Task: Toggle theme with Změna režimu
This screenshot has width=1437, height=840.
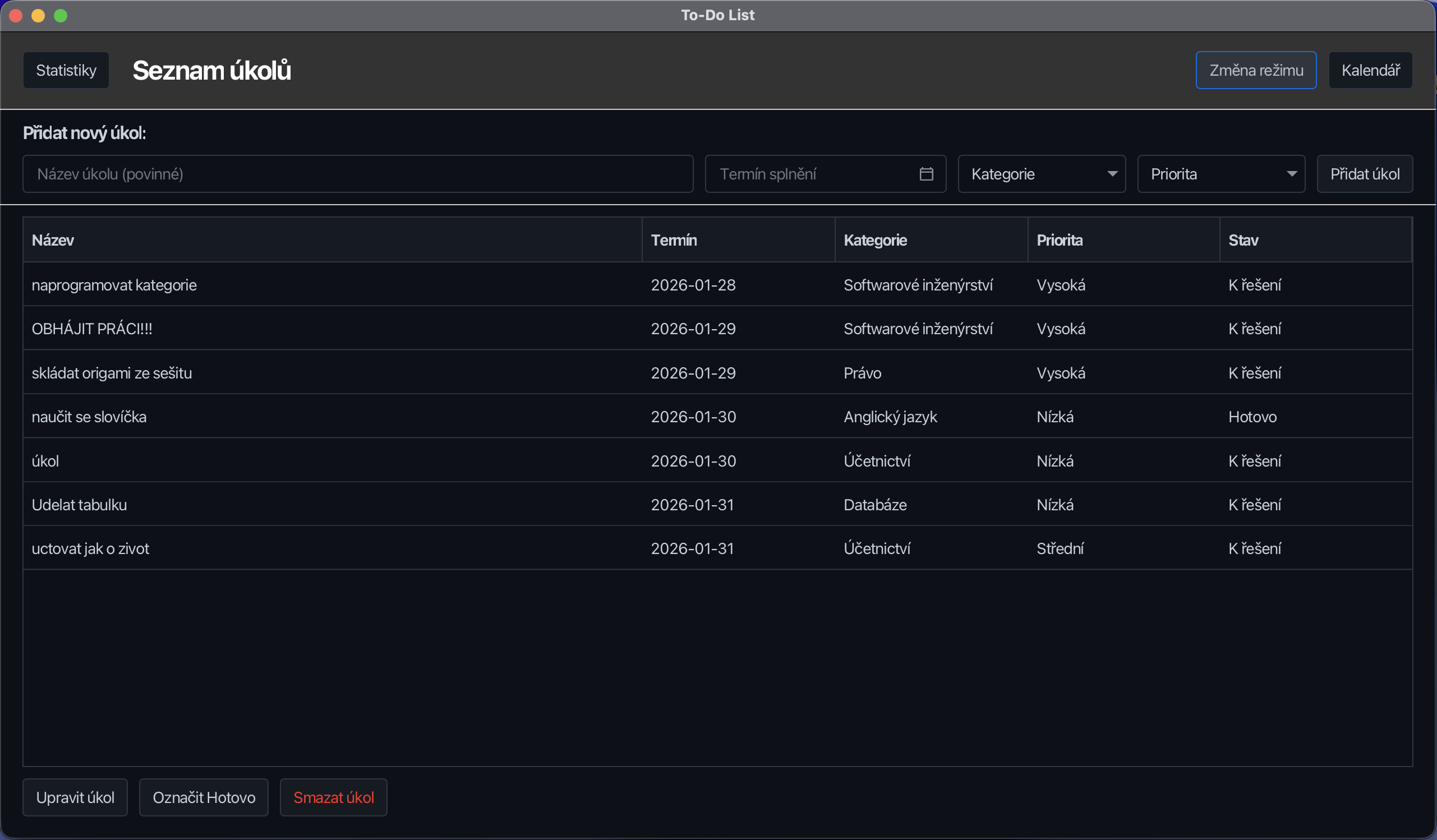Action: (x=1256, y=70)
